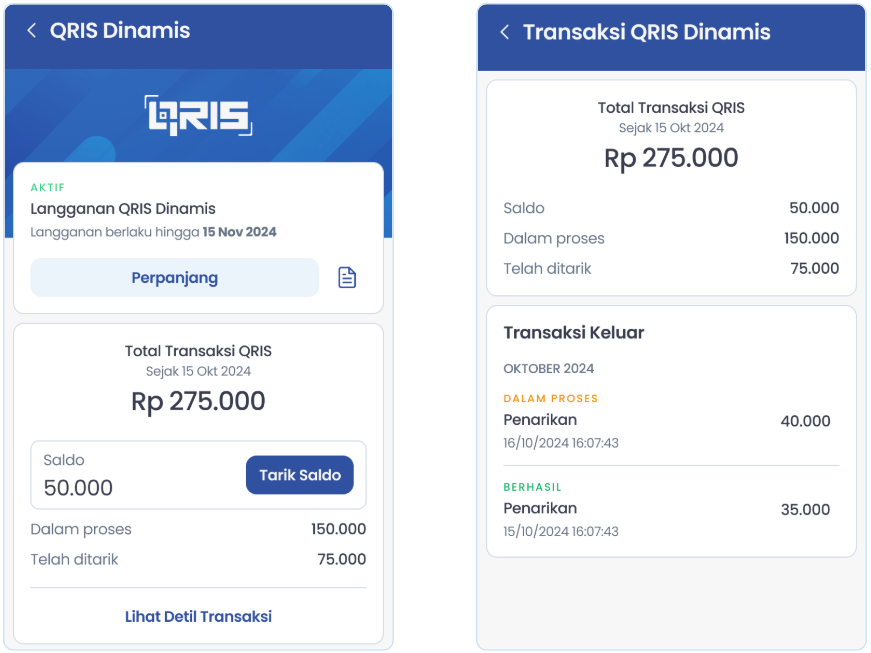
Task: Click the Tarik Saldo button
Action: point(299,475)
